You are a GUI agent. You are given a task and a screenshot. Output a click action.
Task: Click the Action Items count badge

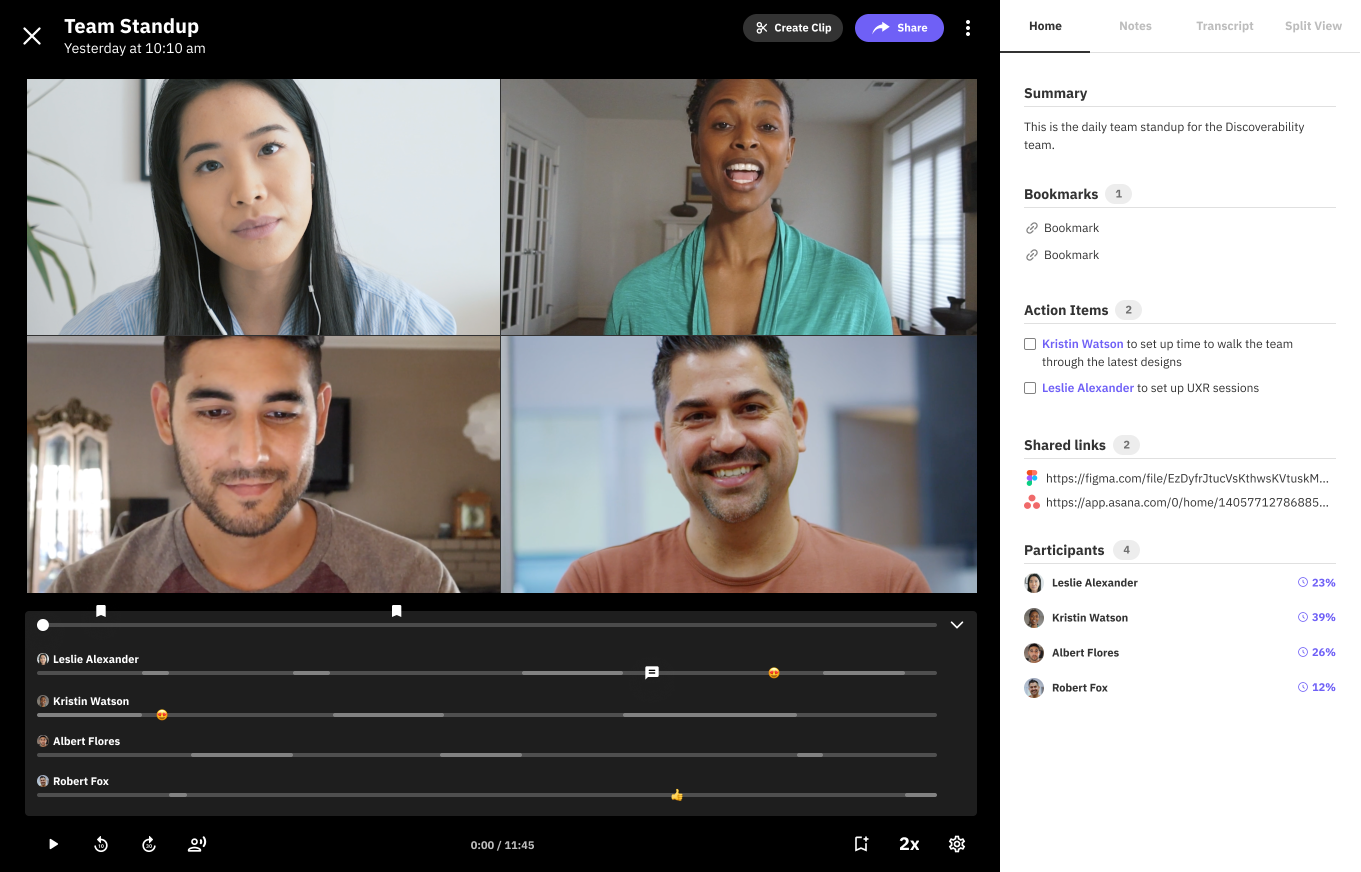[x=1128, y=310]
